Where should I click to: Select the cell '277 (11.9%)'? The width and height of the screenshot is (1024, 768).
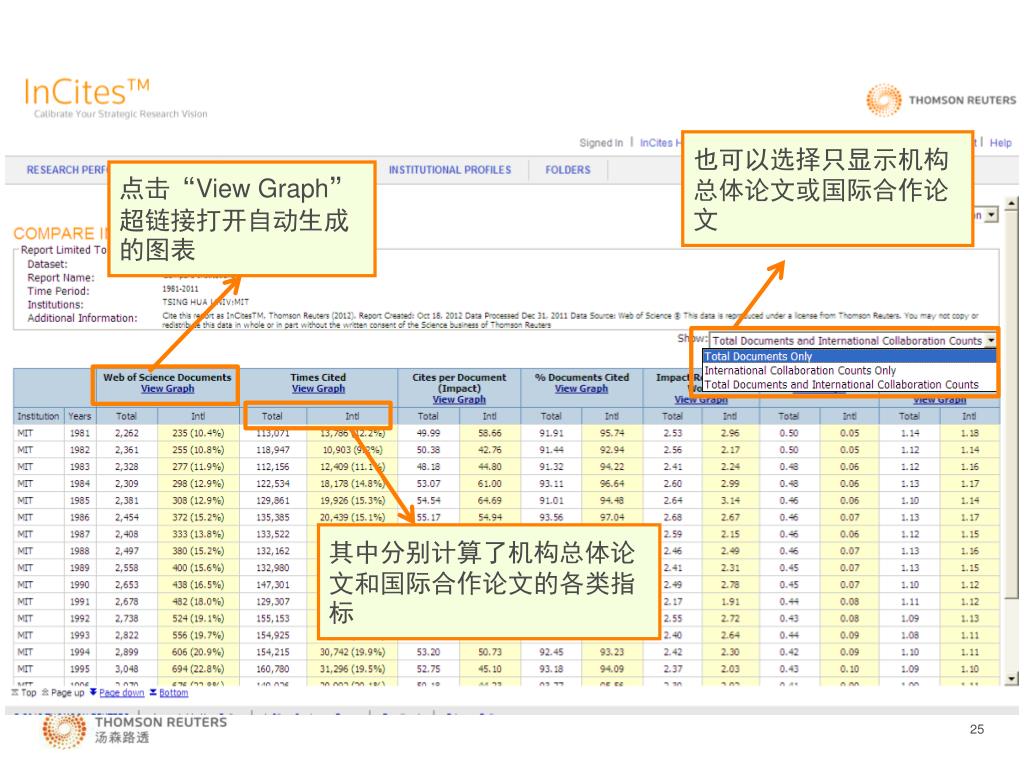click(x=198, y=467)
